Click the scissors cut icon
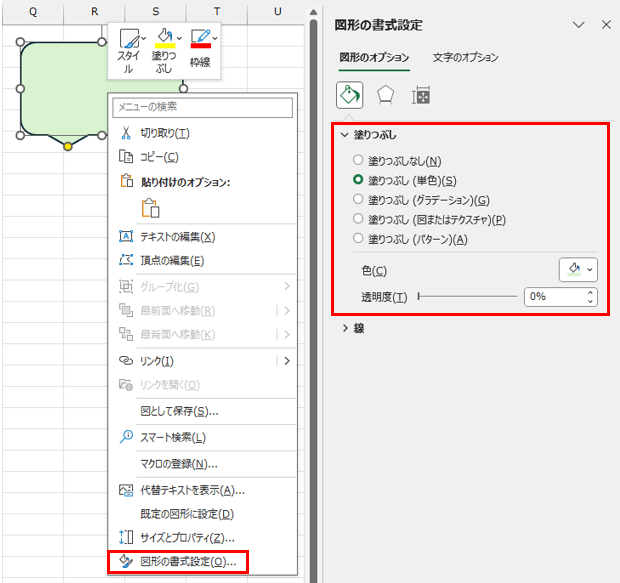The width and height of the screenshot is (620, 583). 126,133
